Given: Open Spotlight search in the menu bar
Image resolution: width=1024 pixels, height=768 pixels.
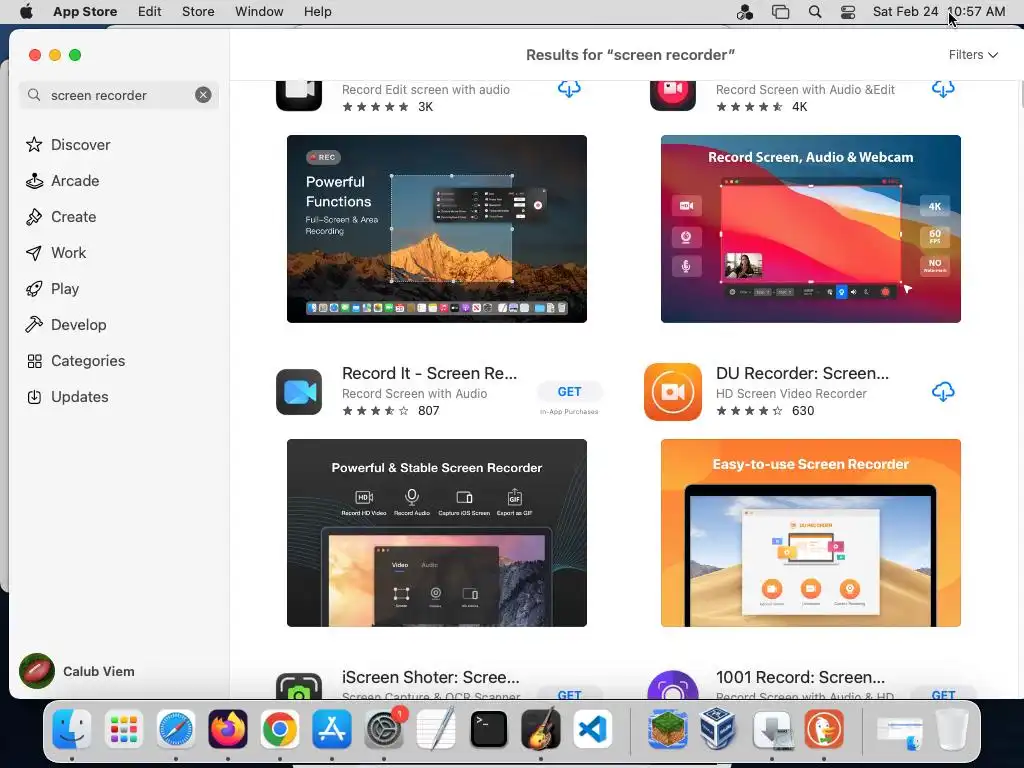Looking at the screenshot, I should pos(814,12).
